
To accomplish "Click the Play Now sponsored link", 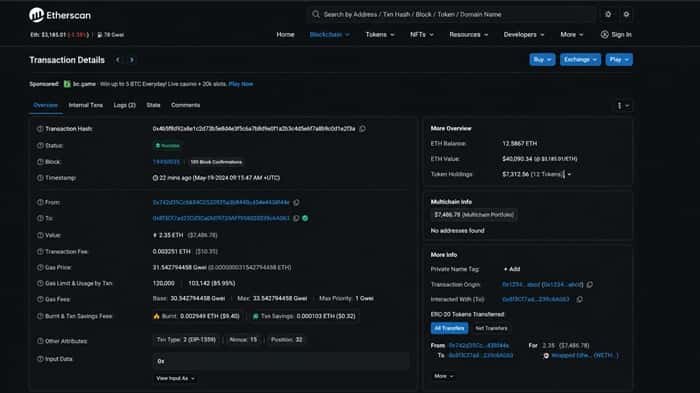I will [x=241, y=84].
